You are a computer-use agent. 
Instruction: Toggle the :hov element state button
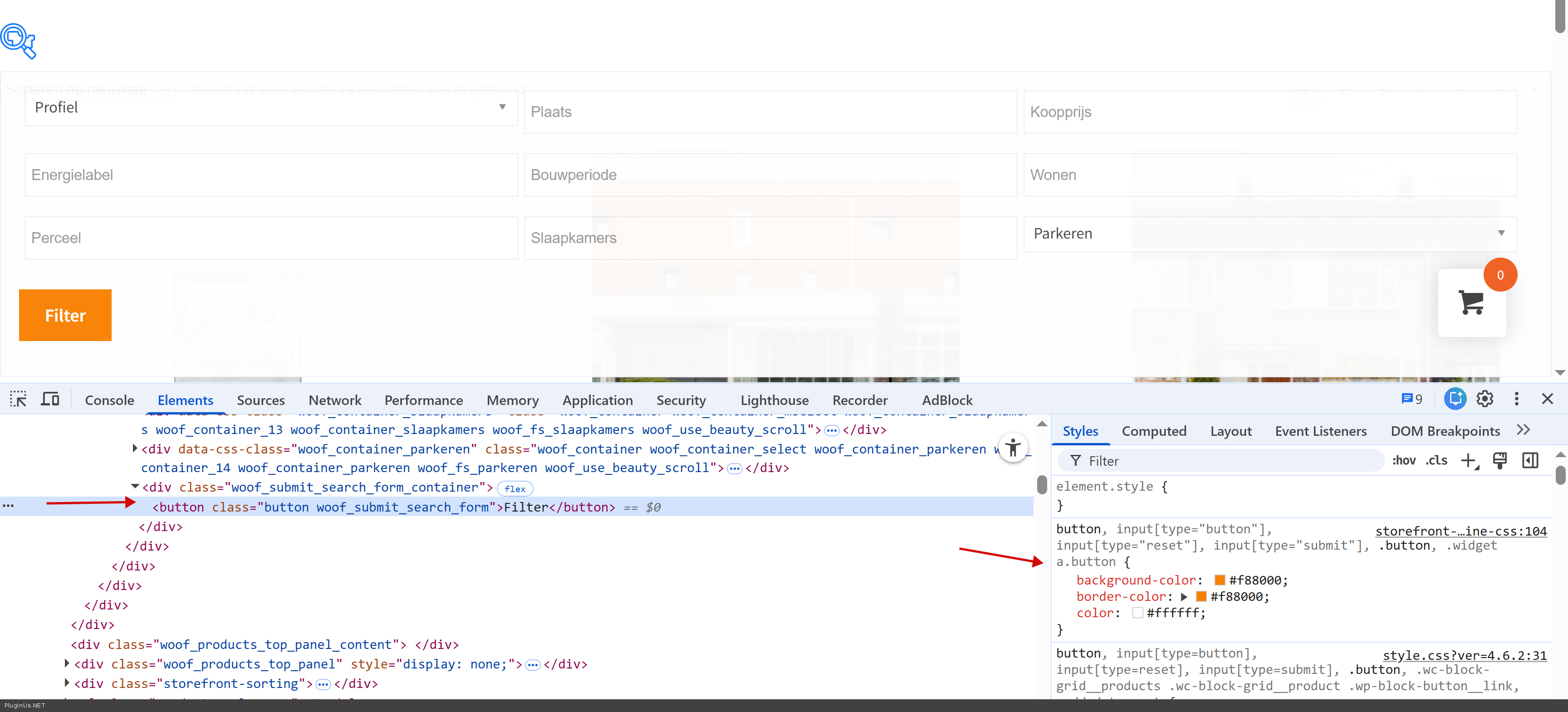coord(1404,461)
